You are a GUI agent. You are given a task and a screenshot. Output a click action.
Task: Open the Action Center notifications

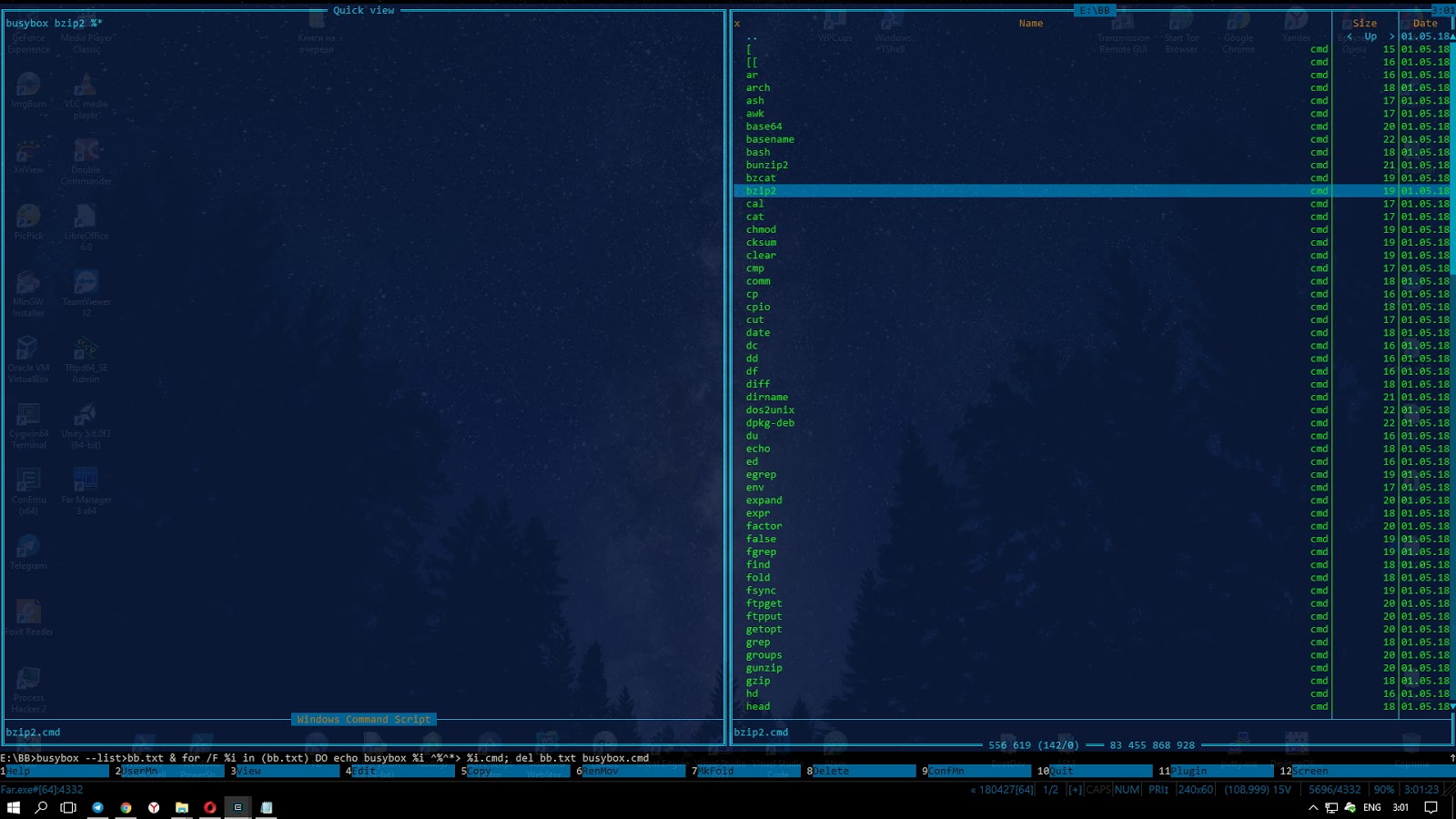coord(1431,807)
